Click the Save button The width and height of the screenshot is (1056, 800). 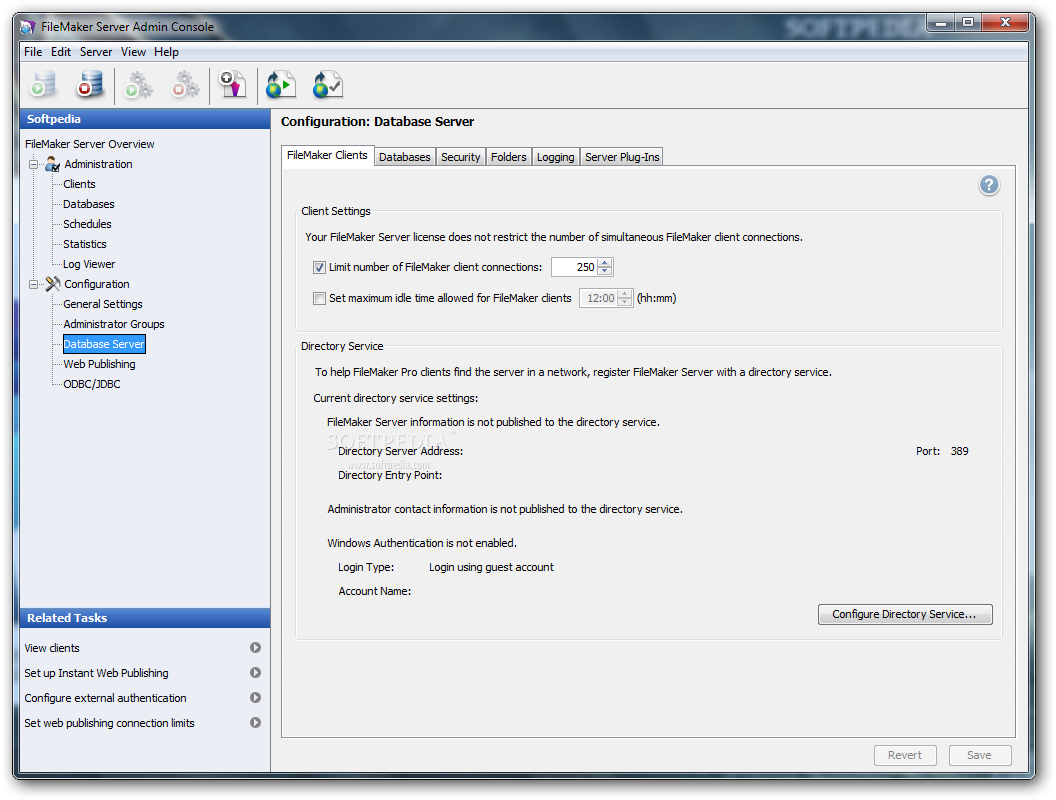(x=979, y=755)
